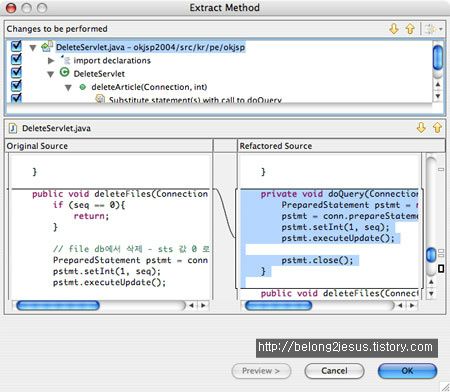Click the OK button
This screenshot has height=392, width=450.
click(x=407, y=371)
